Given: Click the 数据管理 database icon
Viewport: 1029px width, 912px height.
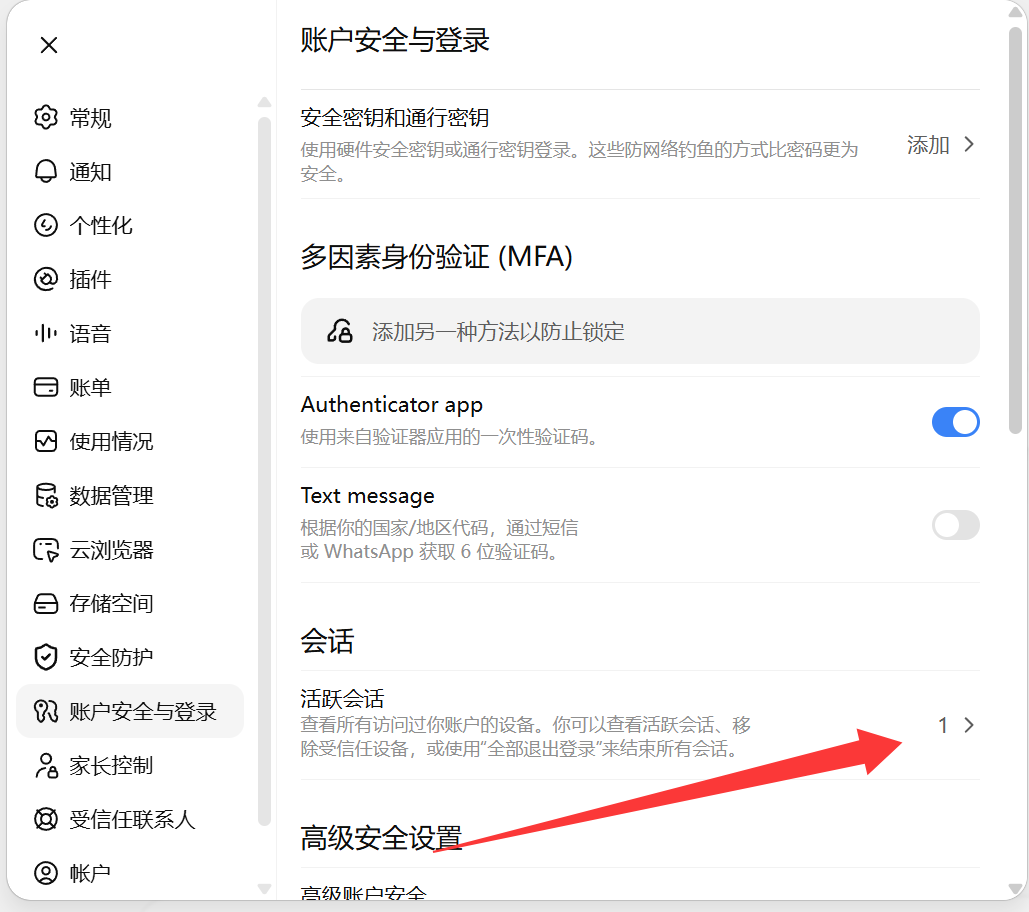Looking at the screenshot, I should point(45,495).
